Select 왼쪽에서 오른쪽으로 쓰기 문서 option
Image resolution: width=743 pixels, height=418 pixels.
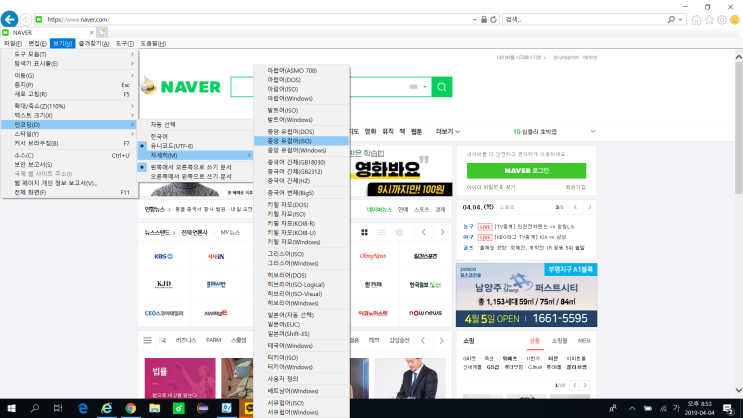pyautogui.click(x=191, y=167)
